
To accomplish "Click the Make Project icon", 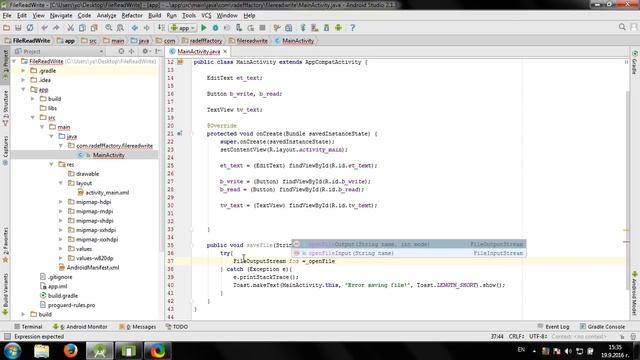I will coord(161,28).
